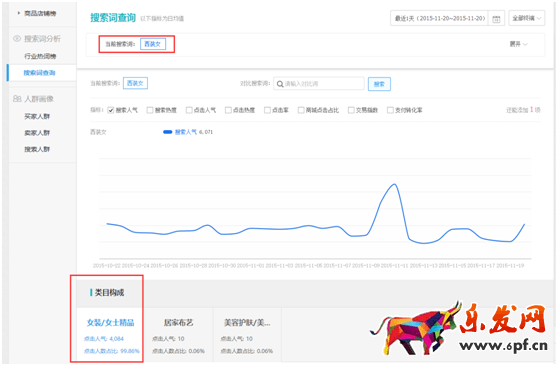The image size is (558, 366).
Task: Click the people icon beside 人群画像
Action: point(17,99)
